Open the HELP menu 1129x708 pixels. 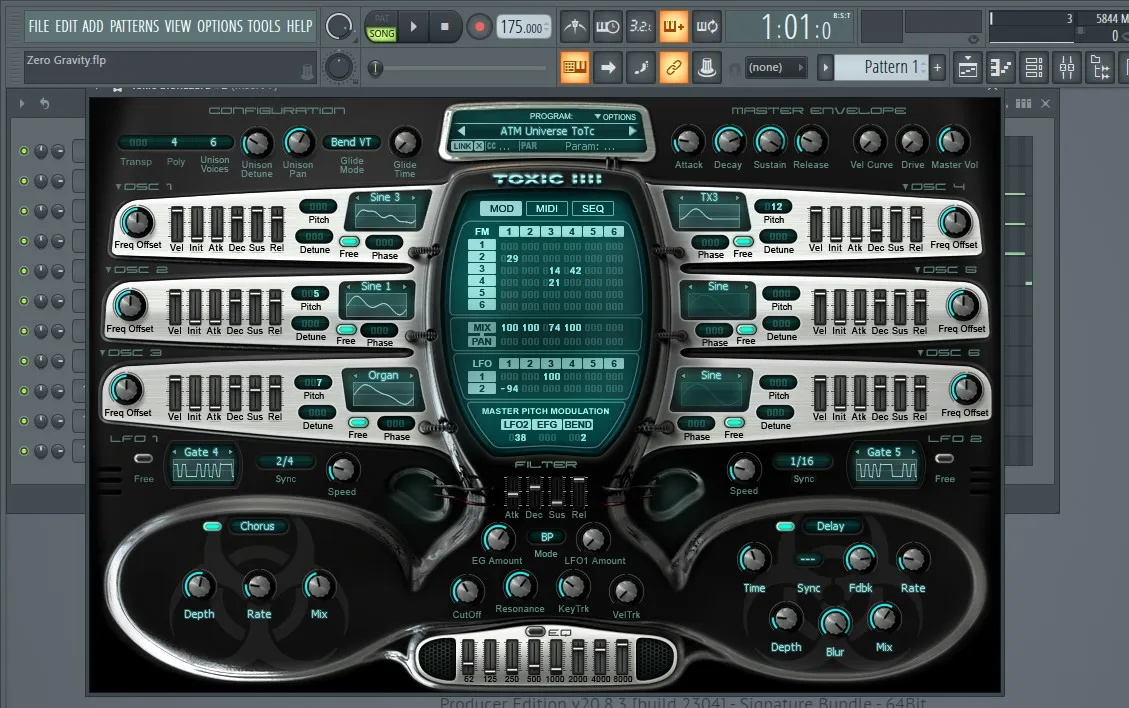[x=300, y=27]
